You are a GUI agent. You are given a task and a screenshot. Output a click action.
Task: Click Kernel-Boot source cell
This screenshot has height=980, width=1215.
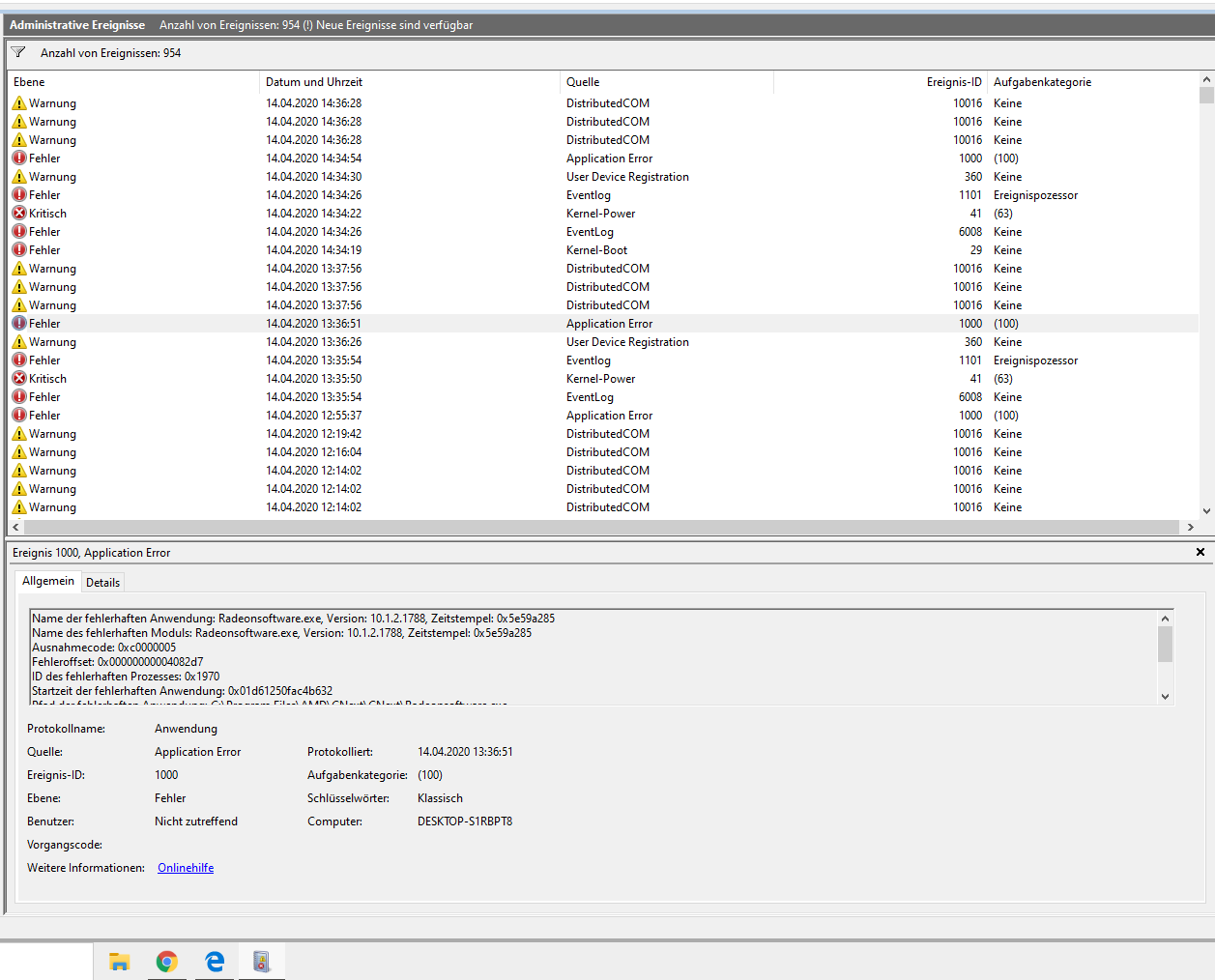596,250
